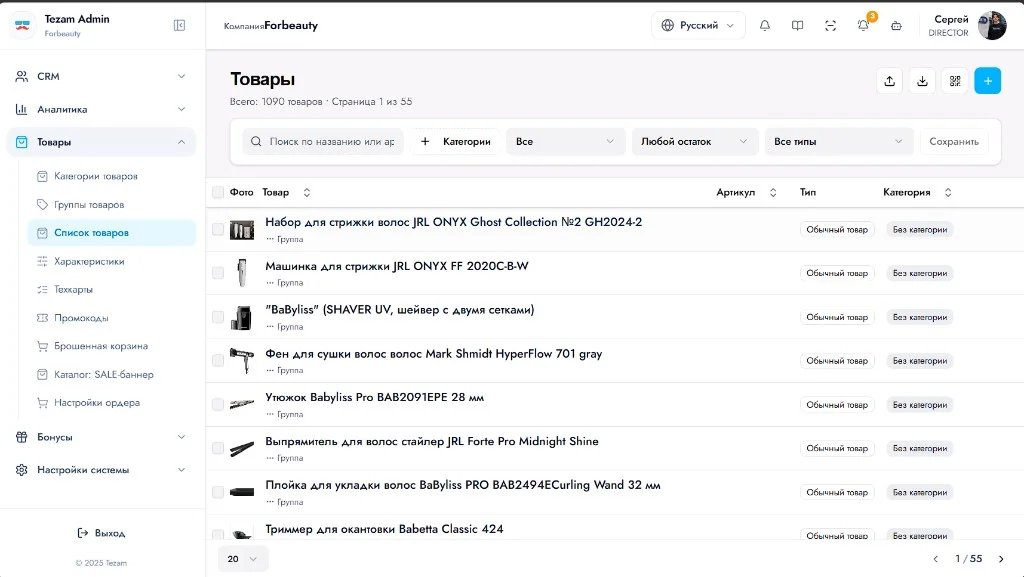The width and height of the screenshot is (1024, 577).
Task: Expand the Аналитика menu section
Action: pyautogui.click(x=101, y=109)
